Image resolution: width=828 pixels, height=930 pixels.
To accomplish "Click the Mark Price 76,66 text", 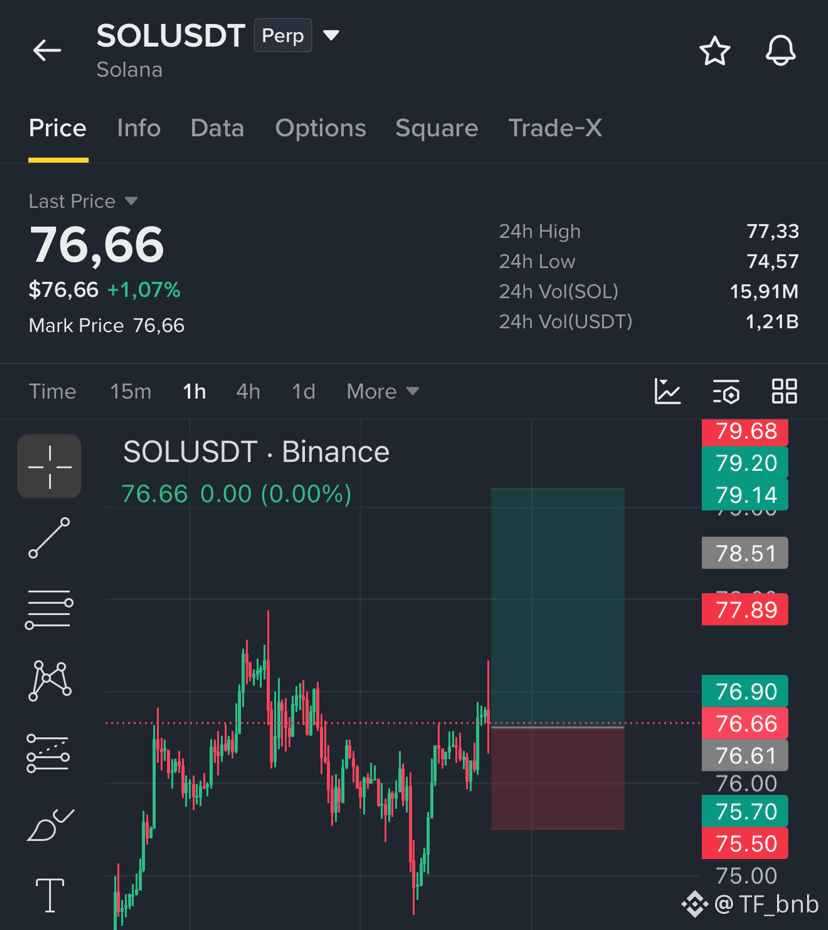I will pos(107,326).
